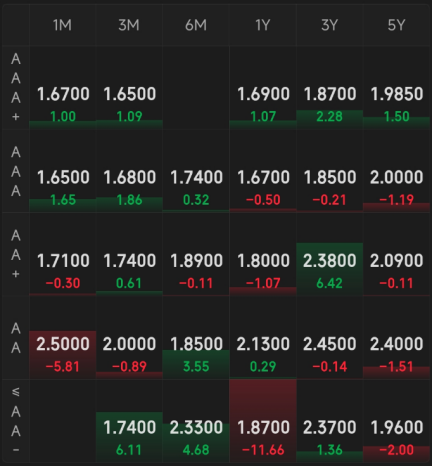
Task: Click the AAA rating row label
Action: pos(16,171)
